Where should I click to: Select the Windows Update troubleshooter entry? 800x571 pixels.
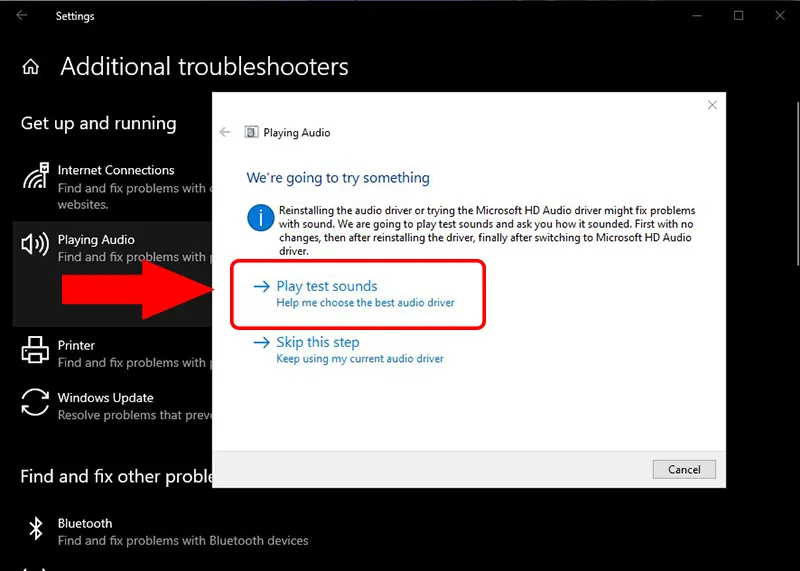(x=105, y=397)
